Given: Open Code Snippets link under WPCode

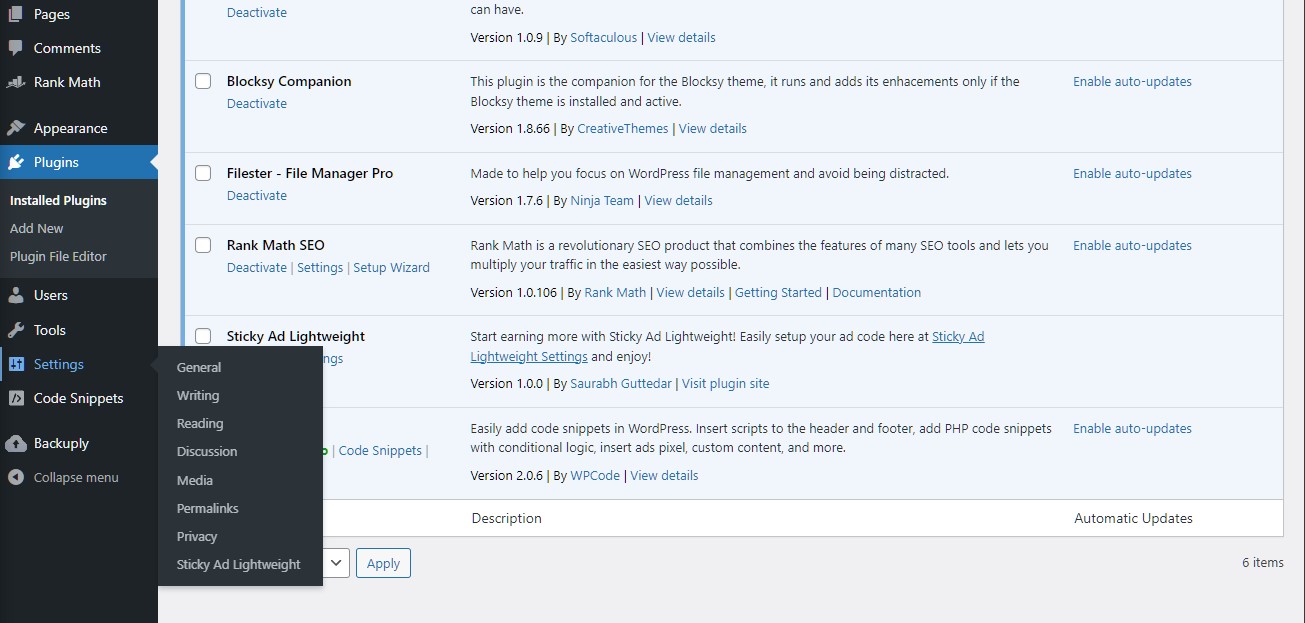Looking at the screenshot, I should 380,450.
